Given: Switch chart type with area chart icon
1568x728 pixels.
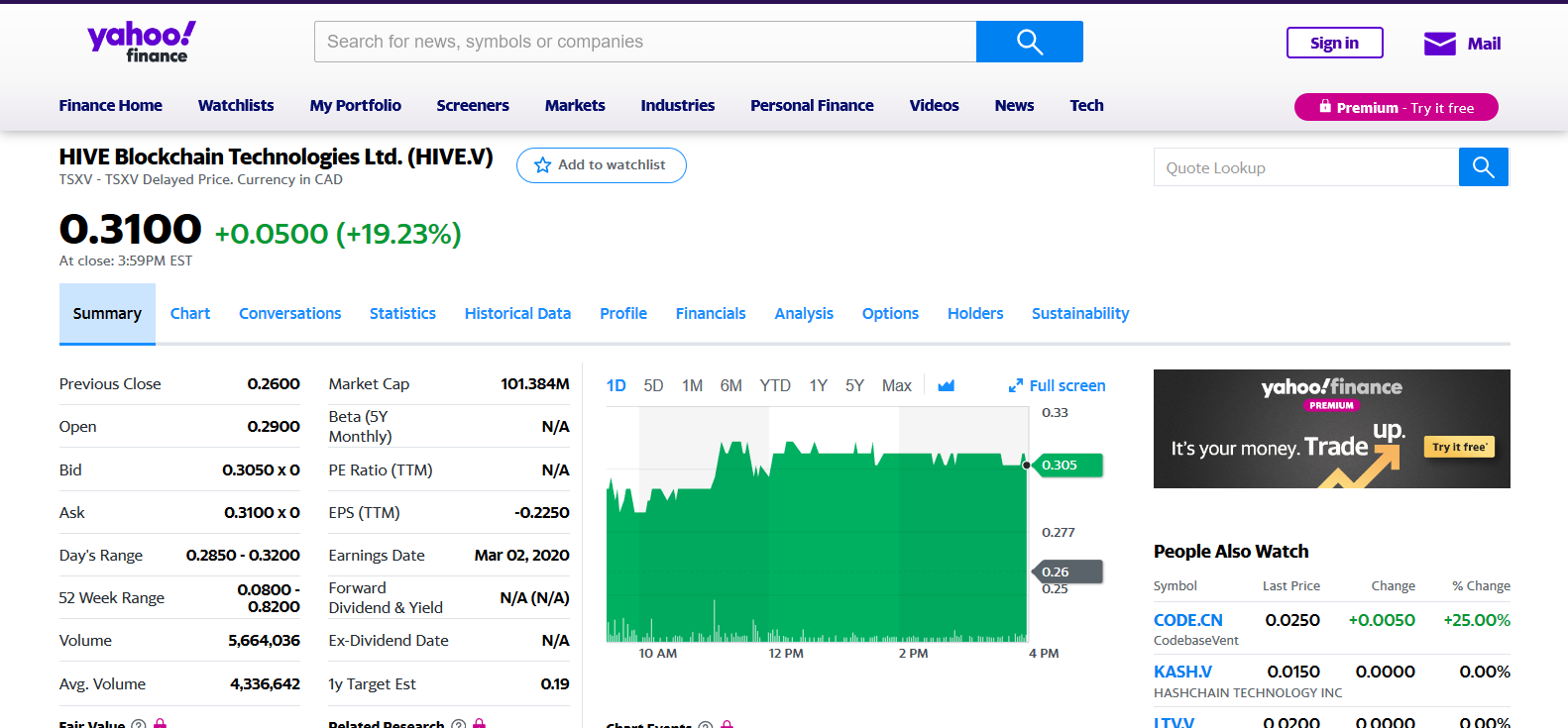Looking at the screenshot, I should 946,385.
